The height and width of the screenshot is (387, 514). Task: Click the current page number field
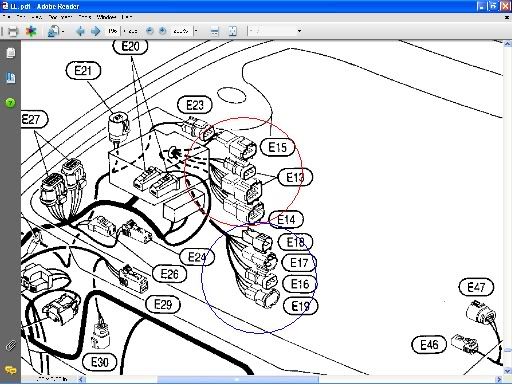click(x=112, y=31)
